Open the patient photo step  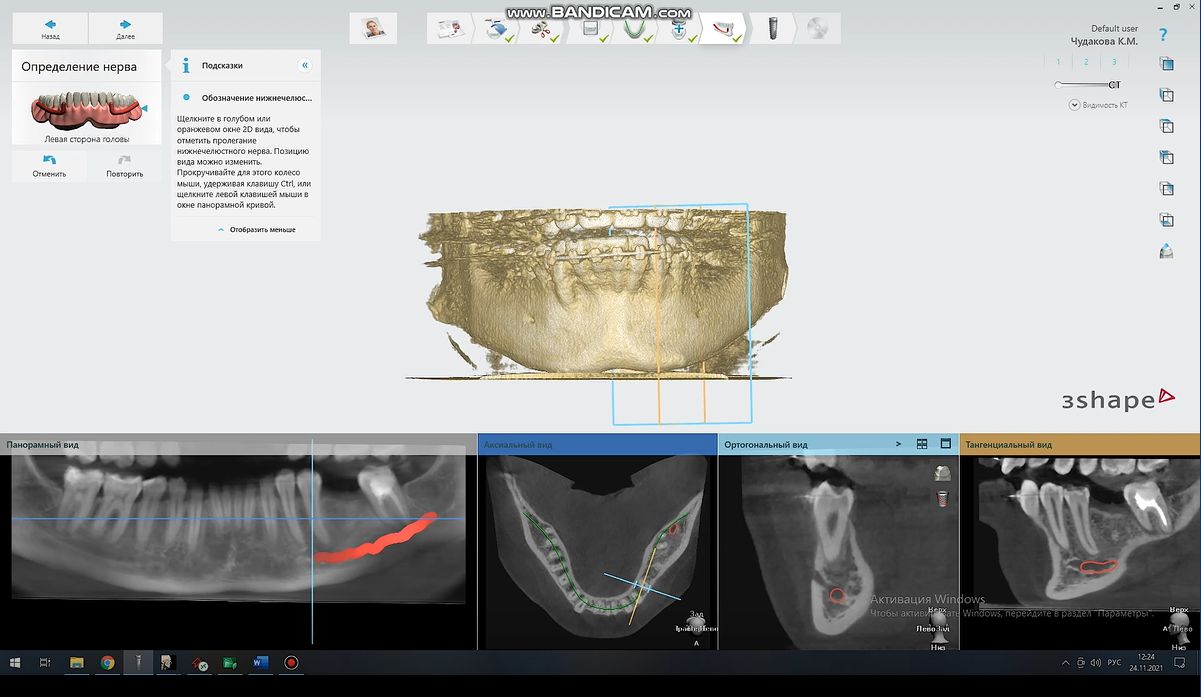pos(373,28)
